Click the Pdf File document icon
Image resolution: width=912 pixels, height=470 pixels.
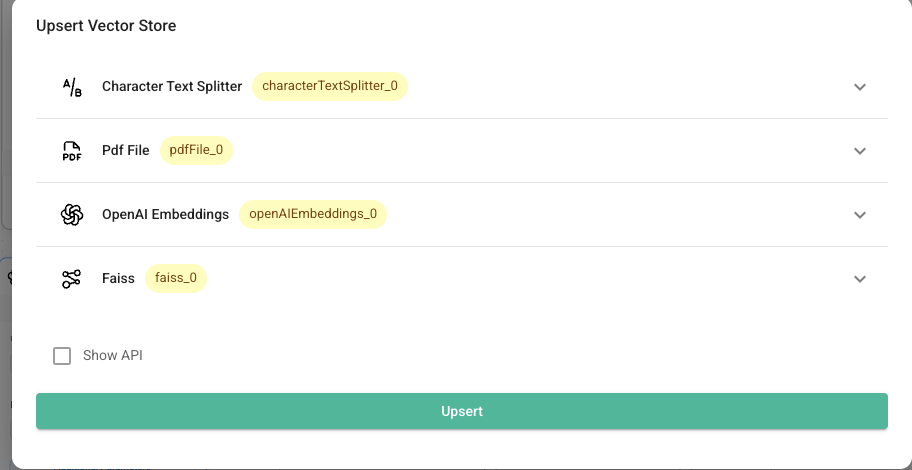point(72,151)
